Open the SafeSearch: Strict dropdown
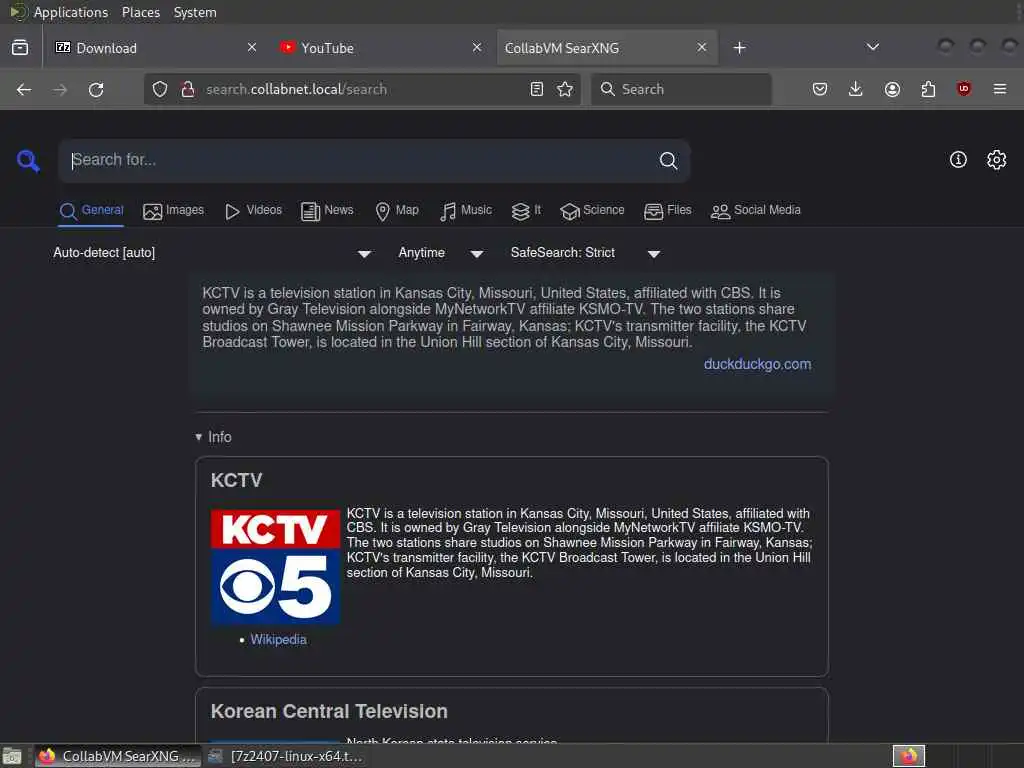This screenshot has height=768, width=1024. click(x=585, y=253)
